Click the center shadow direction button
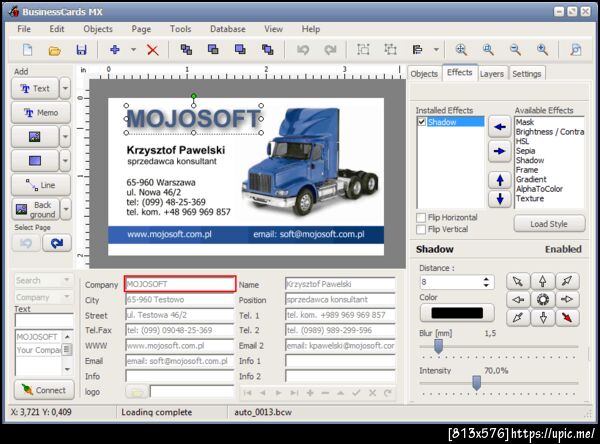 coord(543,299)
